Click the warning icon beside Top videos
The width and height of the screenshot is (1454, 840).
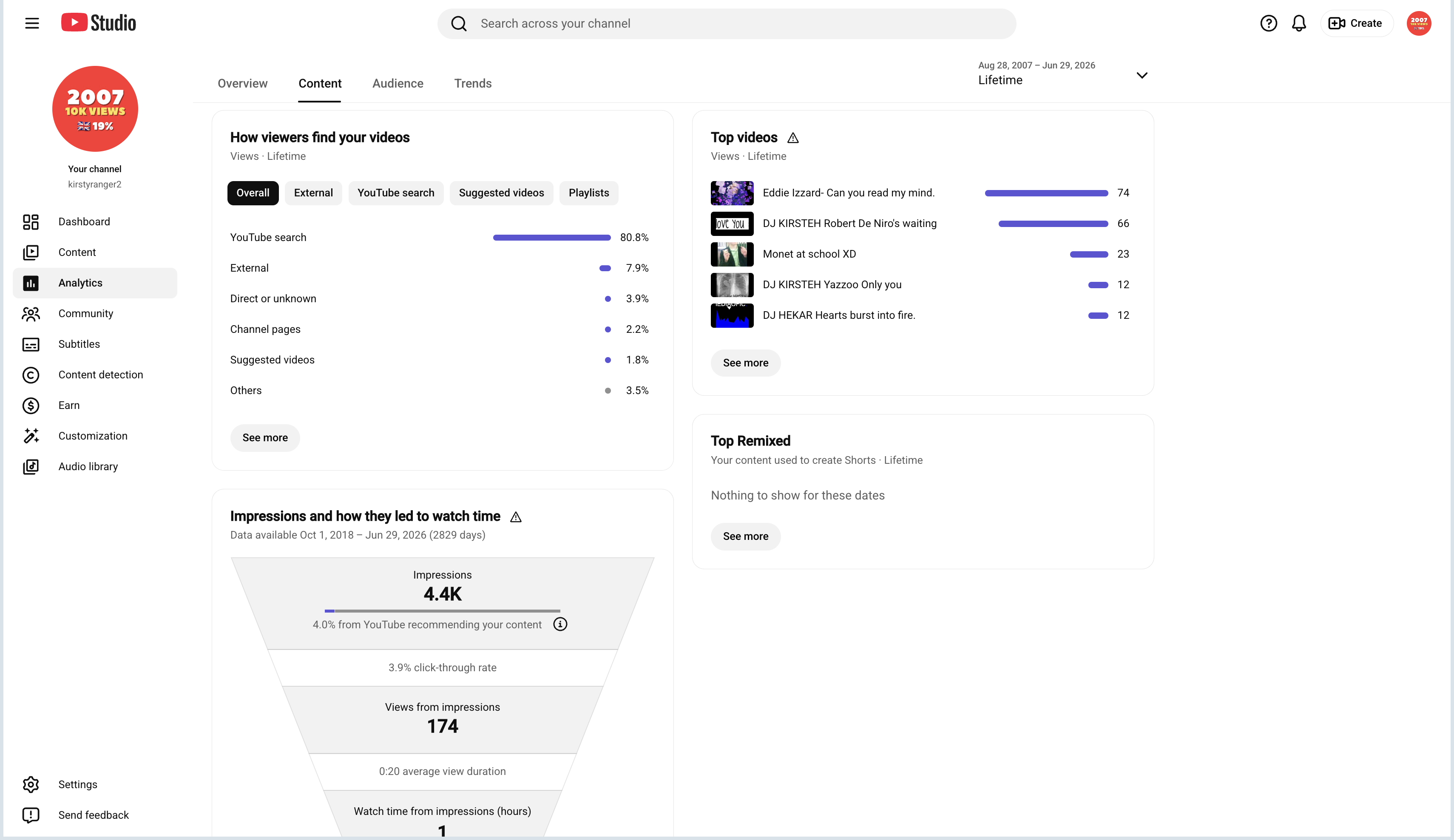pyautogui.click(x=793, y=137)
